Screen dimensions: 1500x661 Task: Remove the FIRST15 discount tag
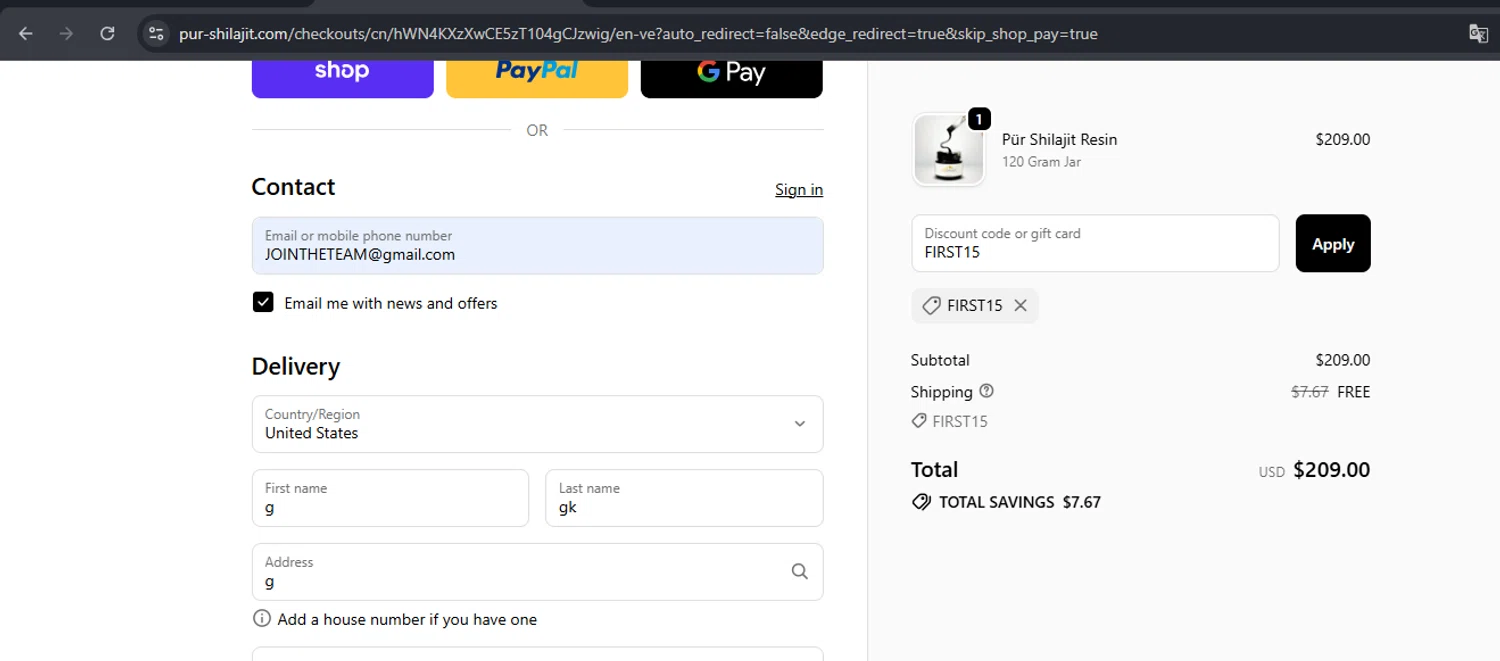[1020, 306]
